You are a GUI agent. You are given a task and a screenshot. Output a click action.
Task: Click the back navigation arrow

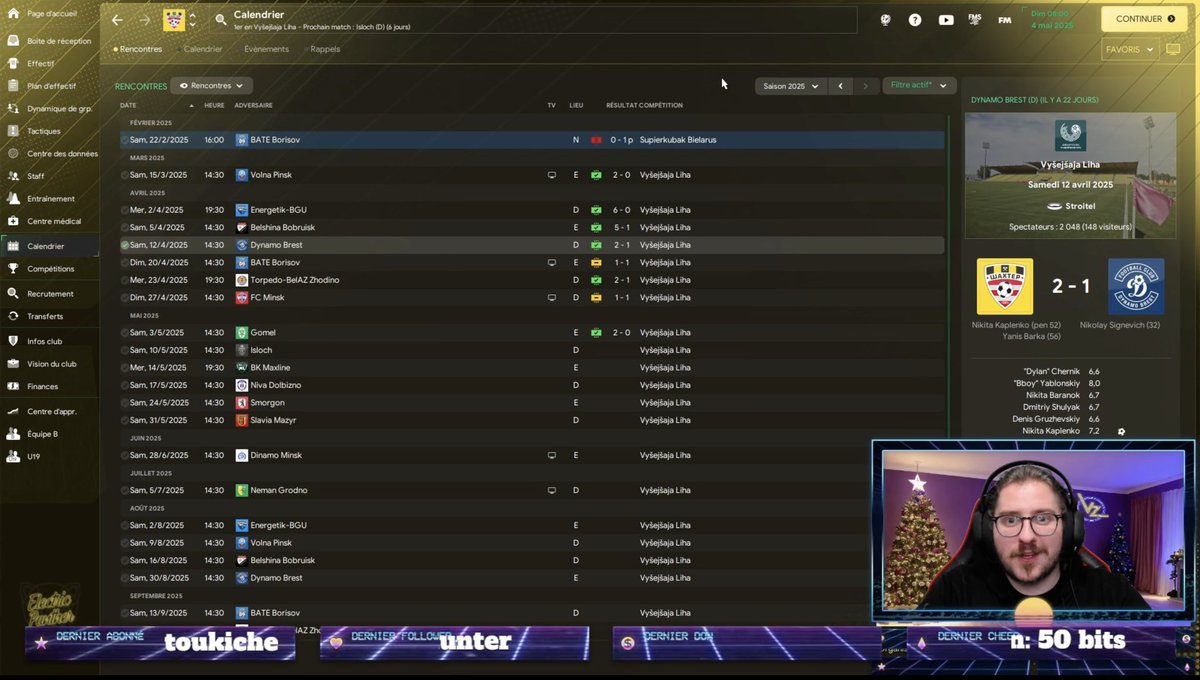(x=117, y=20)
